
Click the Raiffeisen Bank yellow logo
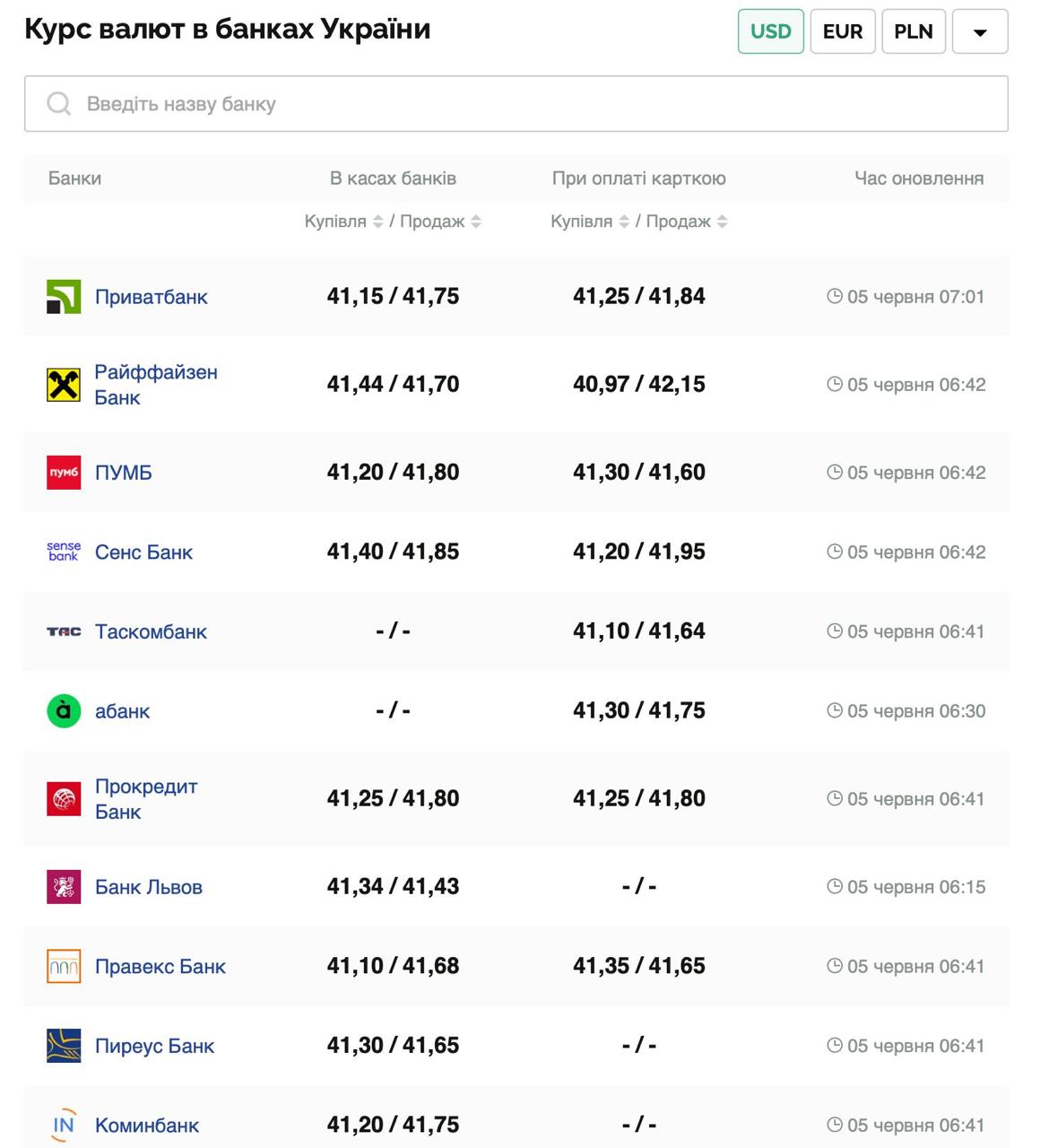point(64,385)
